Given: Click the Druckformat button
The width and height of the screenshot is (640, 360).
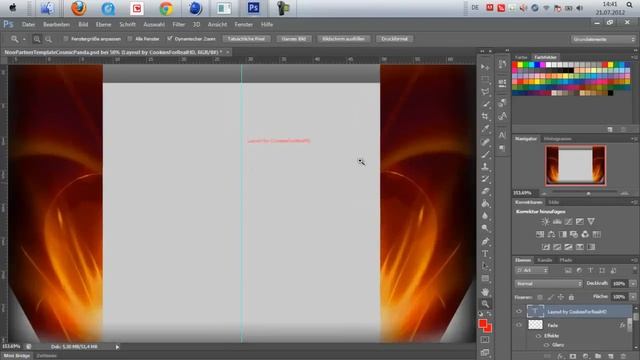Looking at the screenshot, I should pyautogui.click(x=394, y=39).
